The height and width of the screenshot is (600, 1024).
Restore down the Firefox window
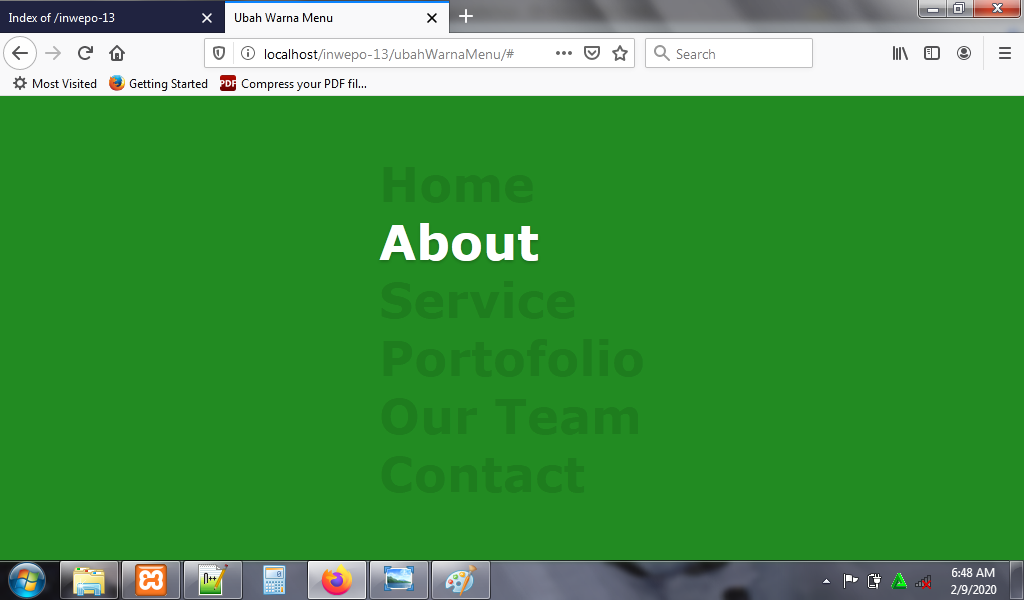coord(959,8)
